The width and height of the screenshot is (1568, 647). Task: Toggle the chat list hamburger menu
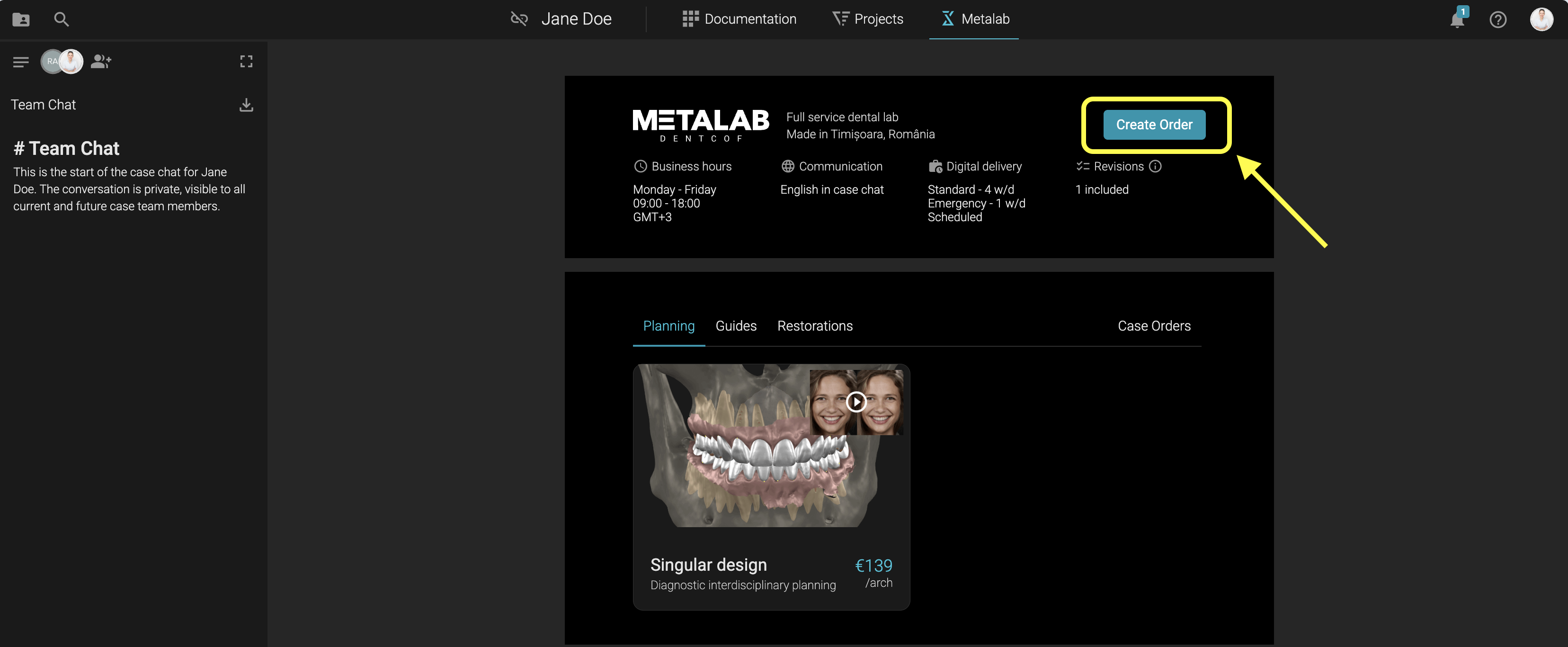tap(21, 62)
